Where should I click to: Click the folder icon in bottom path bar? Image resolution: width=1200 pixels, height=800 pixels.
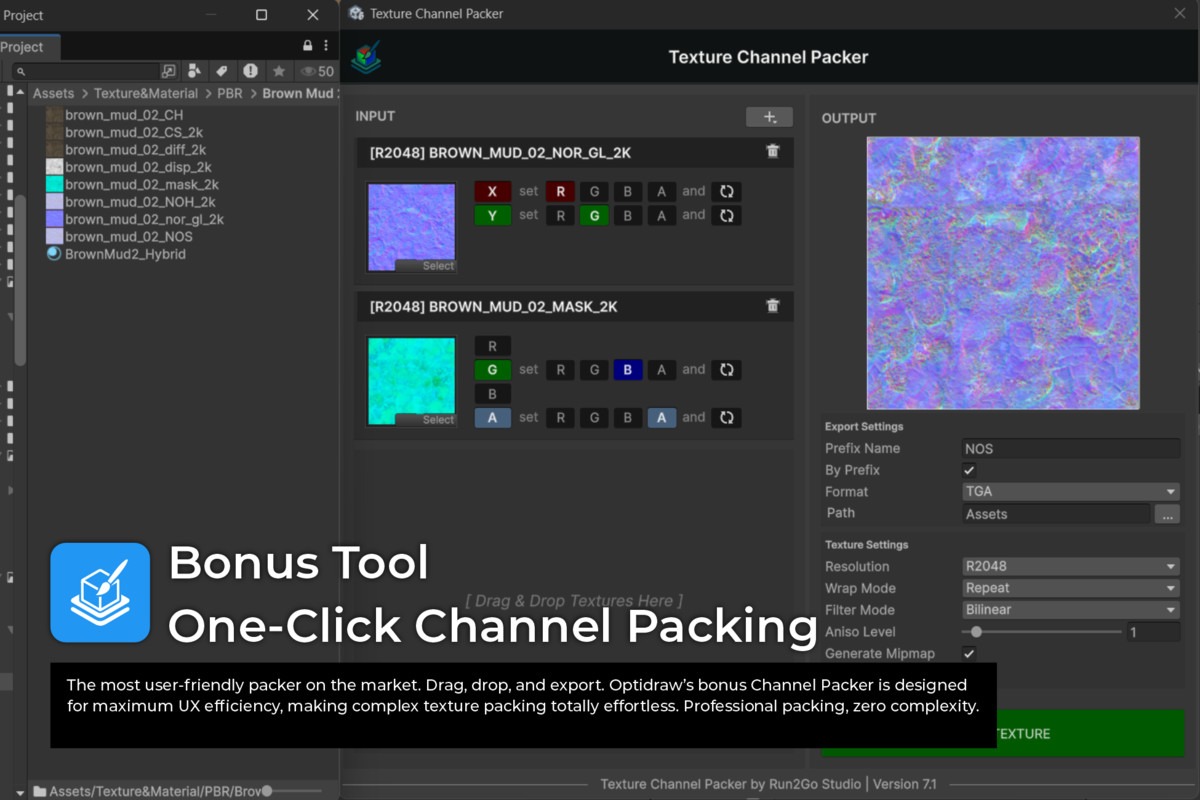[x=40, y=791]
